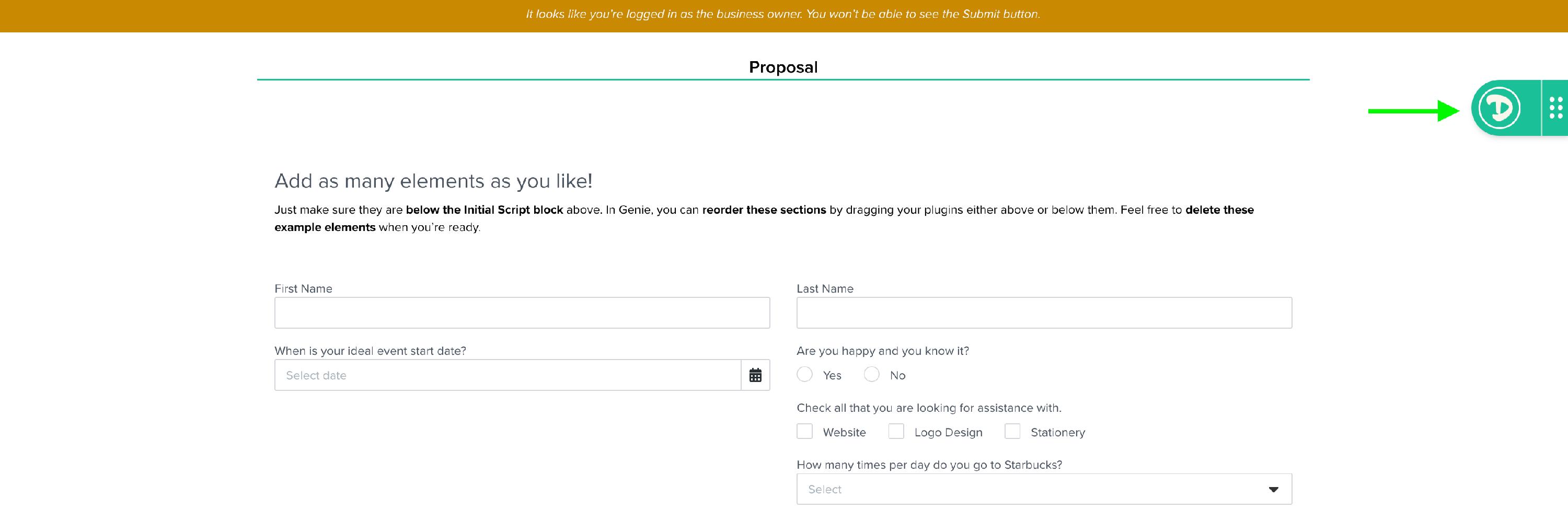Click the Starbucks question label text
Image resolution: width=1568 pixels, height=521 pixels.
(x=929, y=465)
